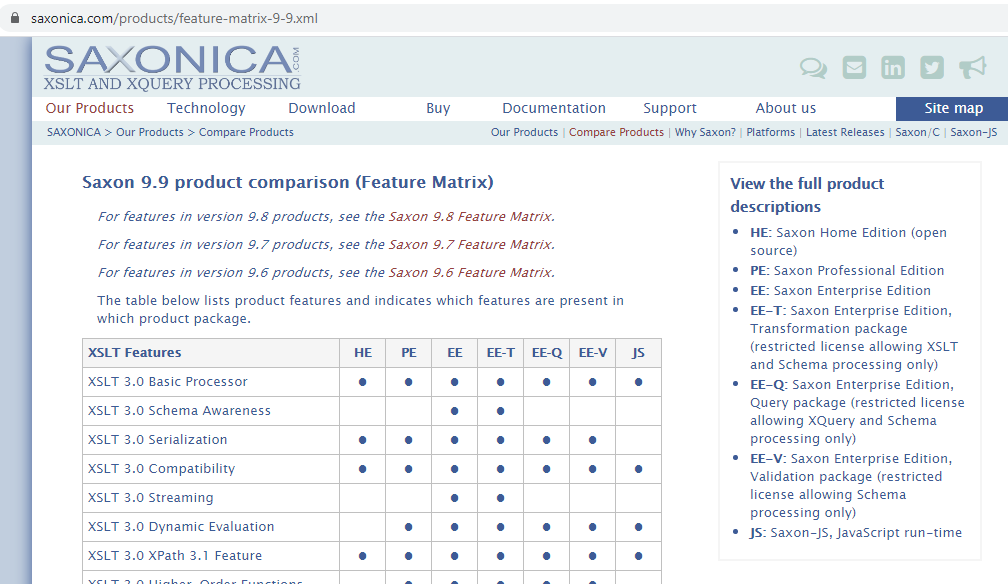Open the HE Saxon Home Edition description
Viewport: 1008px width, 584px height.
point(849,242)
